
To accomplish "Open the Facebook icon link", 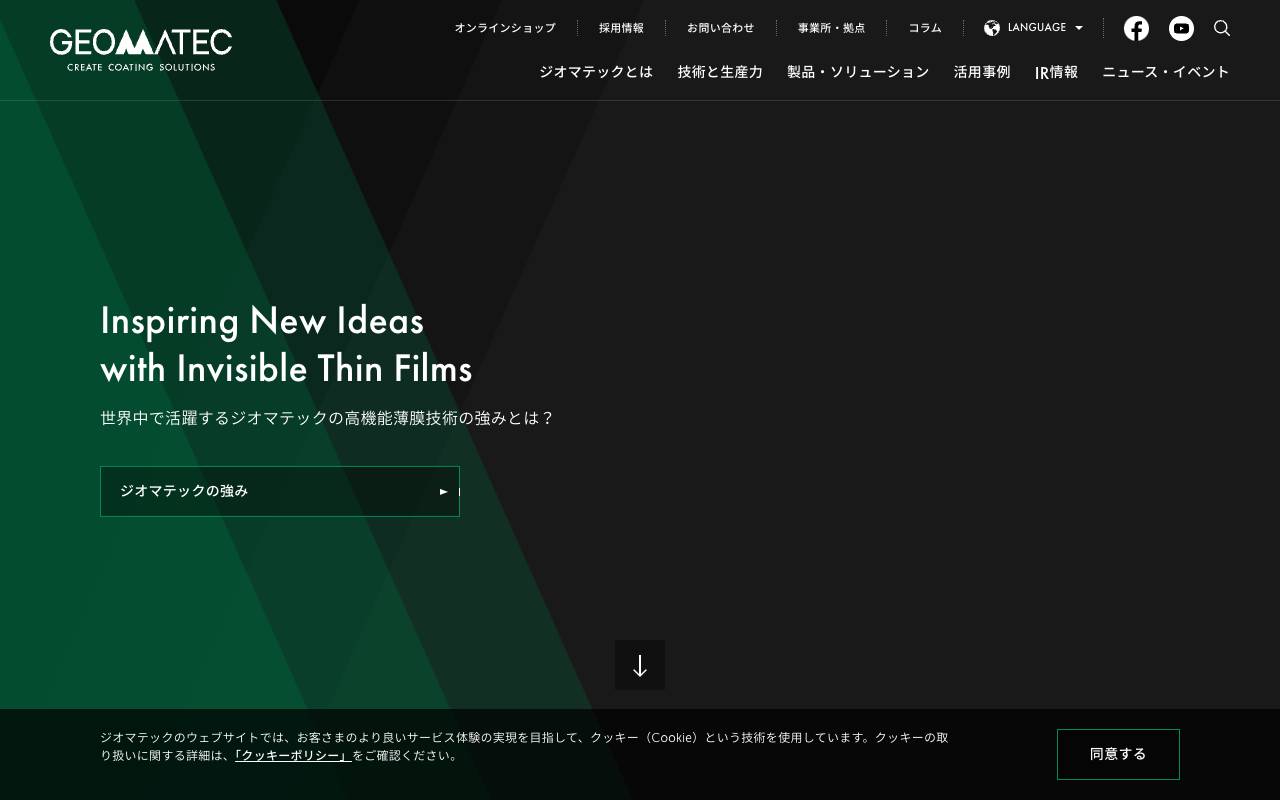I will [1136, 28].
